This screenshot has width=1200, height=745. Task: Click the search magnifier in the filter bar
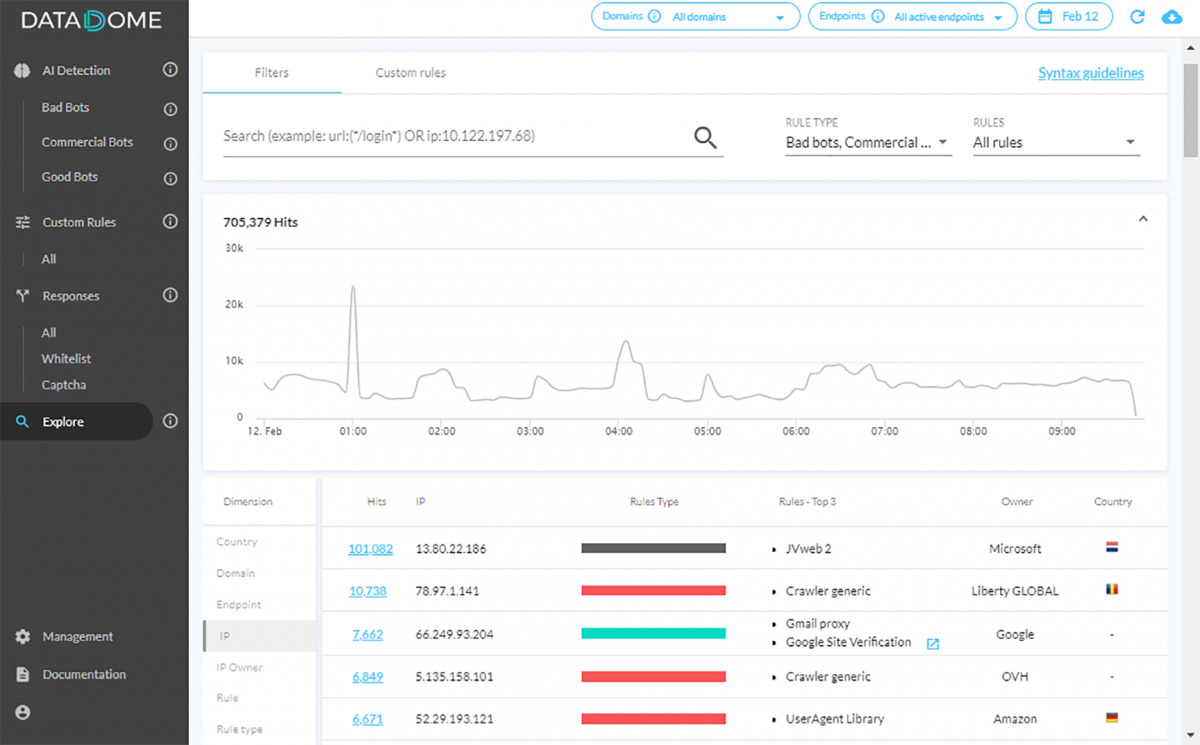pyautogui.click(x=705, y=137)
